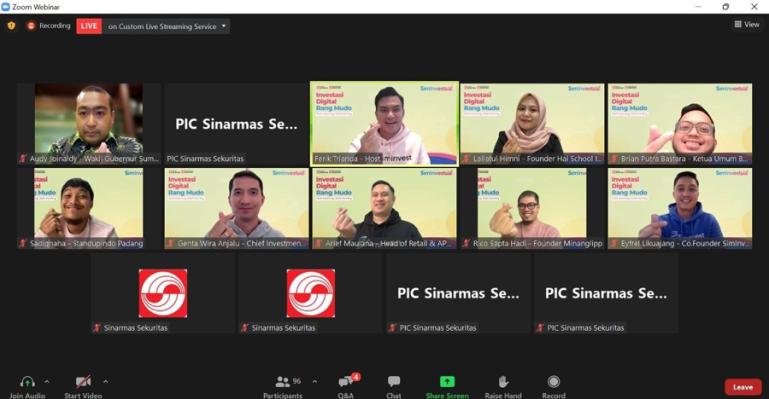Click the encryption shield icon
769x399 pixels.
[11, 25]
